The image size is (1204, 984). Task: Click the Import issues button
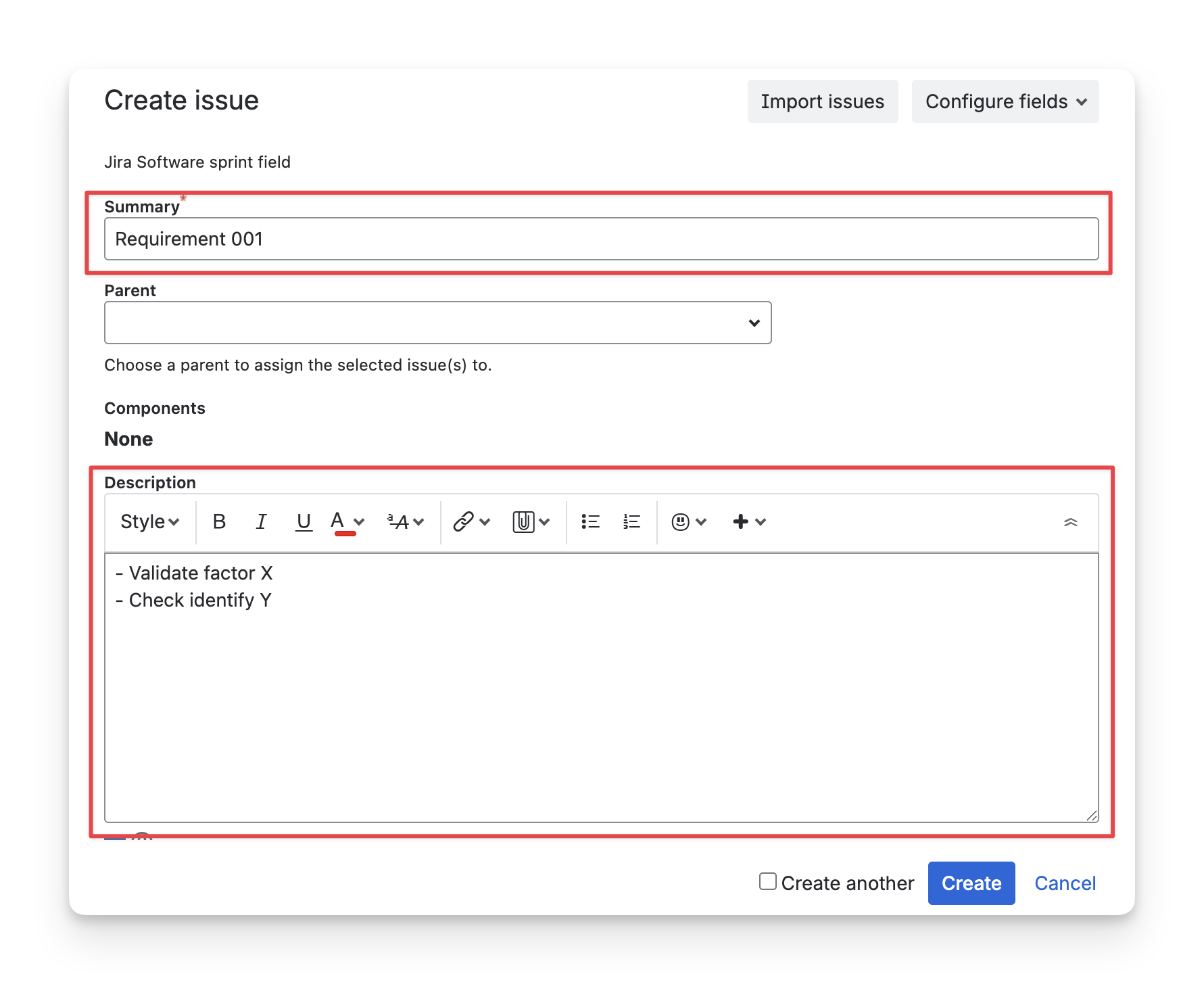tap(822, 101)
